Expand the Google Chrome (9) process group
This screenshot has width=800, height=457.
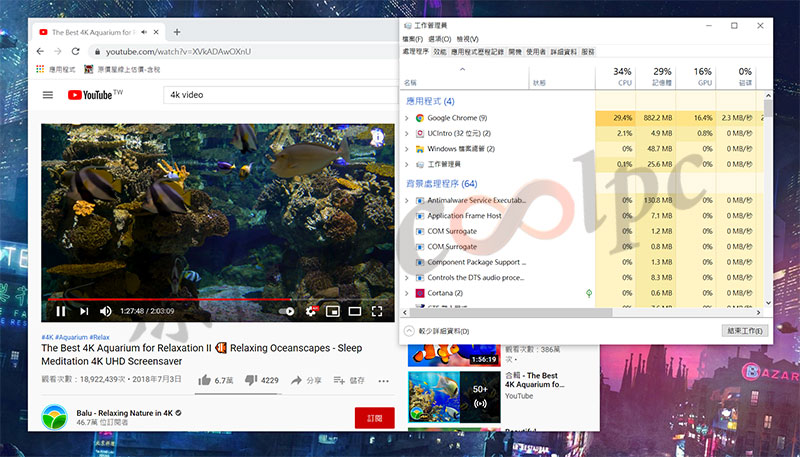(x=407, y=118)
